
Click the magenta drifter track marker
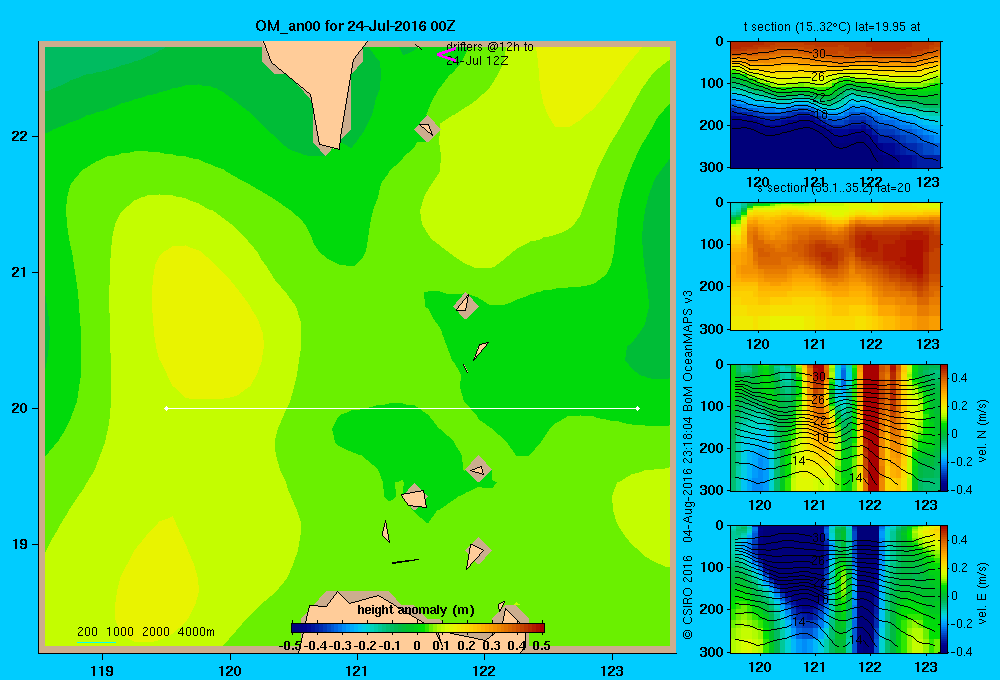pyautogui.click(x=446, y=54)
